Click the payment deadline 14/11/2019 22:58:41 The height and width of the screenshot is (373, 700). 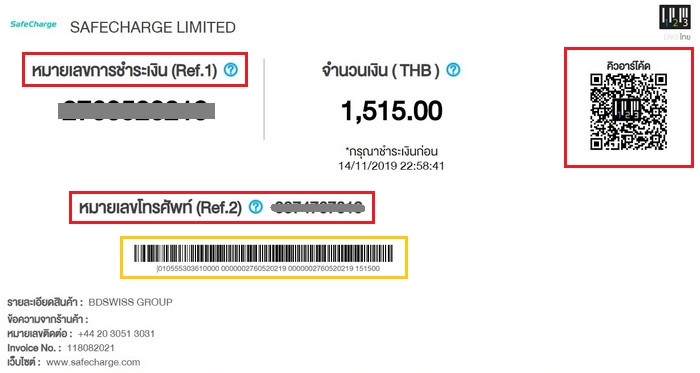391,166
